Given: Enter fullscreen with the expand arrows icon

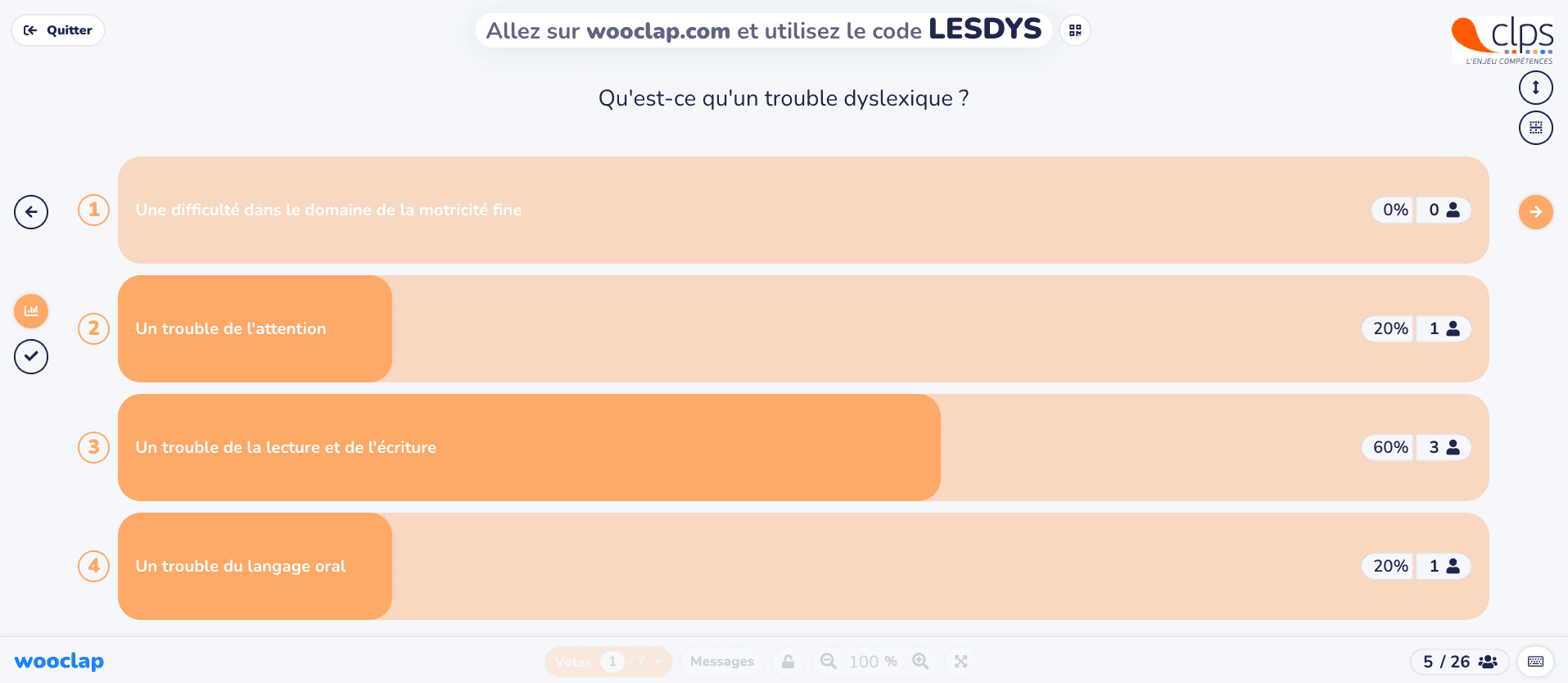Looking at the screenshot, I should click(960, 661).
